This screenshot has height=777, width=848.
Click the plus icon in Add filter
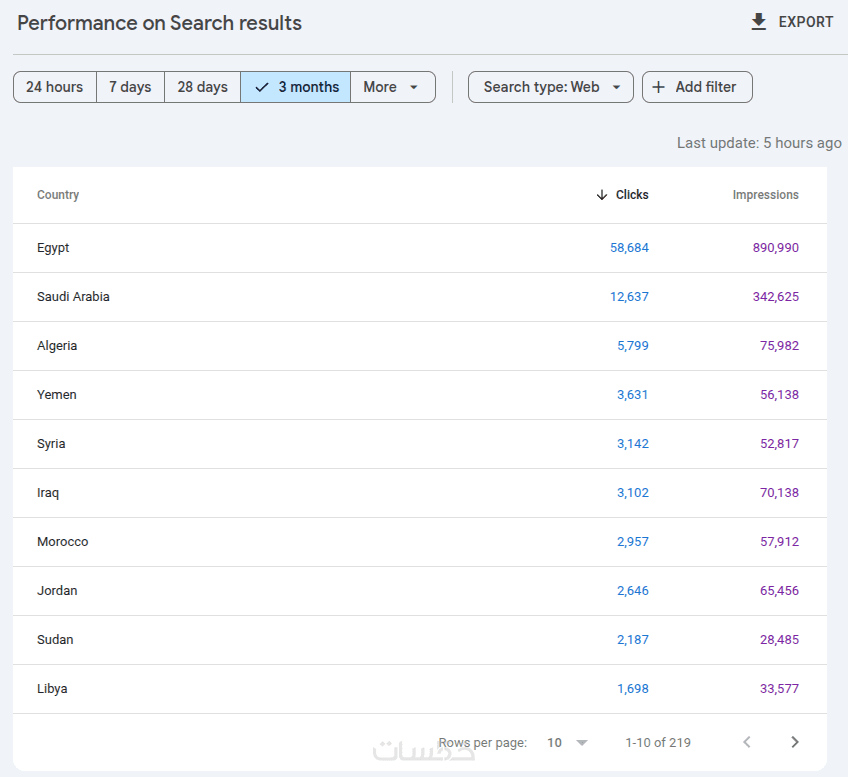[x=659, y=87]
